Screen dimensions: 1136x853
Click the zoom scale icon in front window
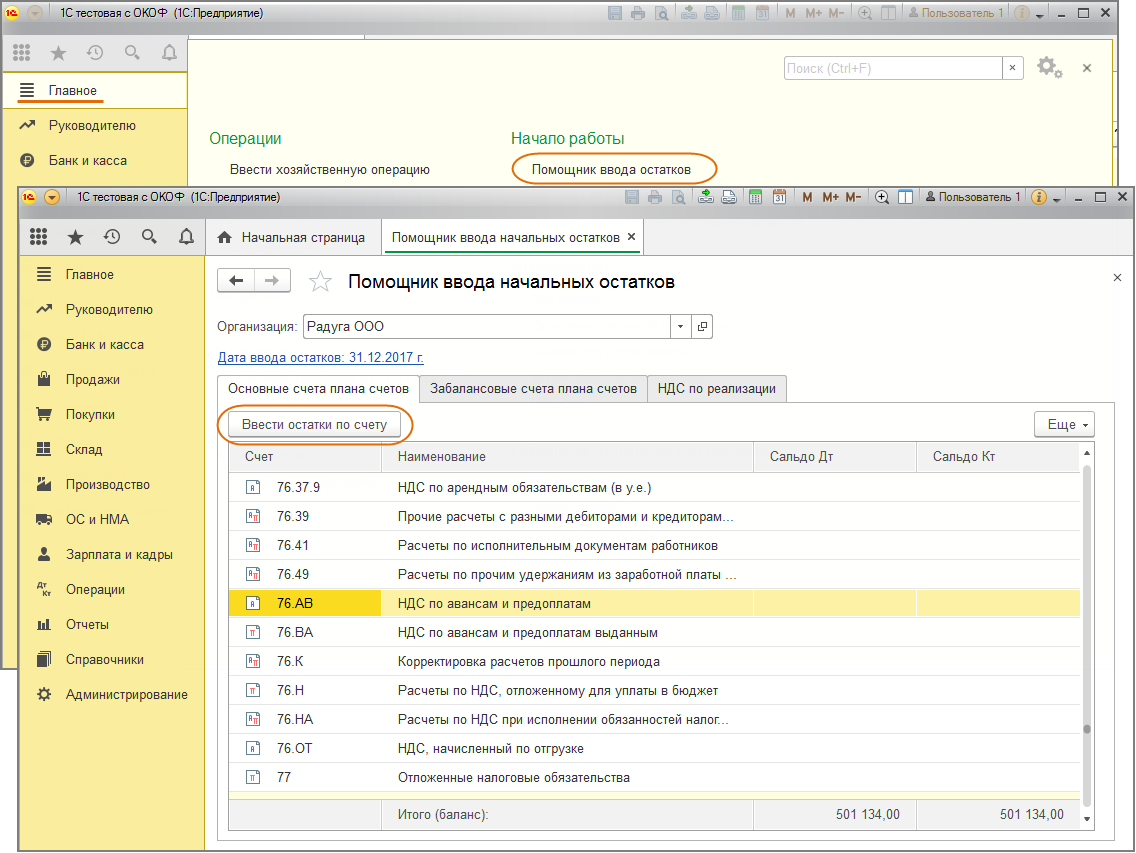[x=882, y=197]
